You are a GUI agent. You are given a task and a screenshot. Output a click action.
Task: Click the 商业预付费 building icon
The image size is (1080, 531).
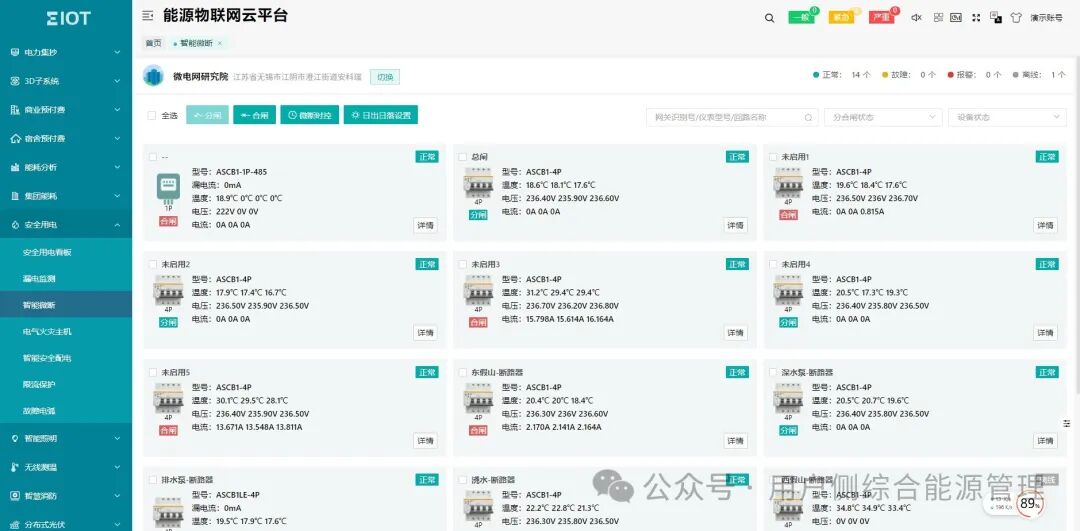[x=15, y=110]
